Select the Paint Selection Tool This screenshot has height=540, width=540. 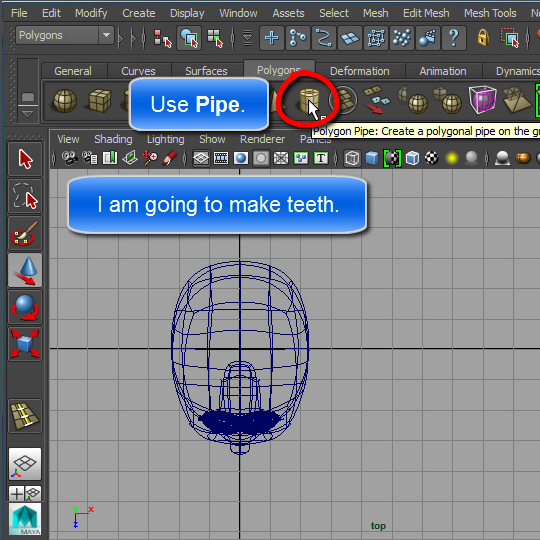(25, 233)
